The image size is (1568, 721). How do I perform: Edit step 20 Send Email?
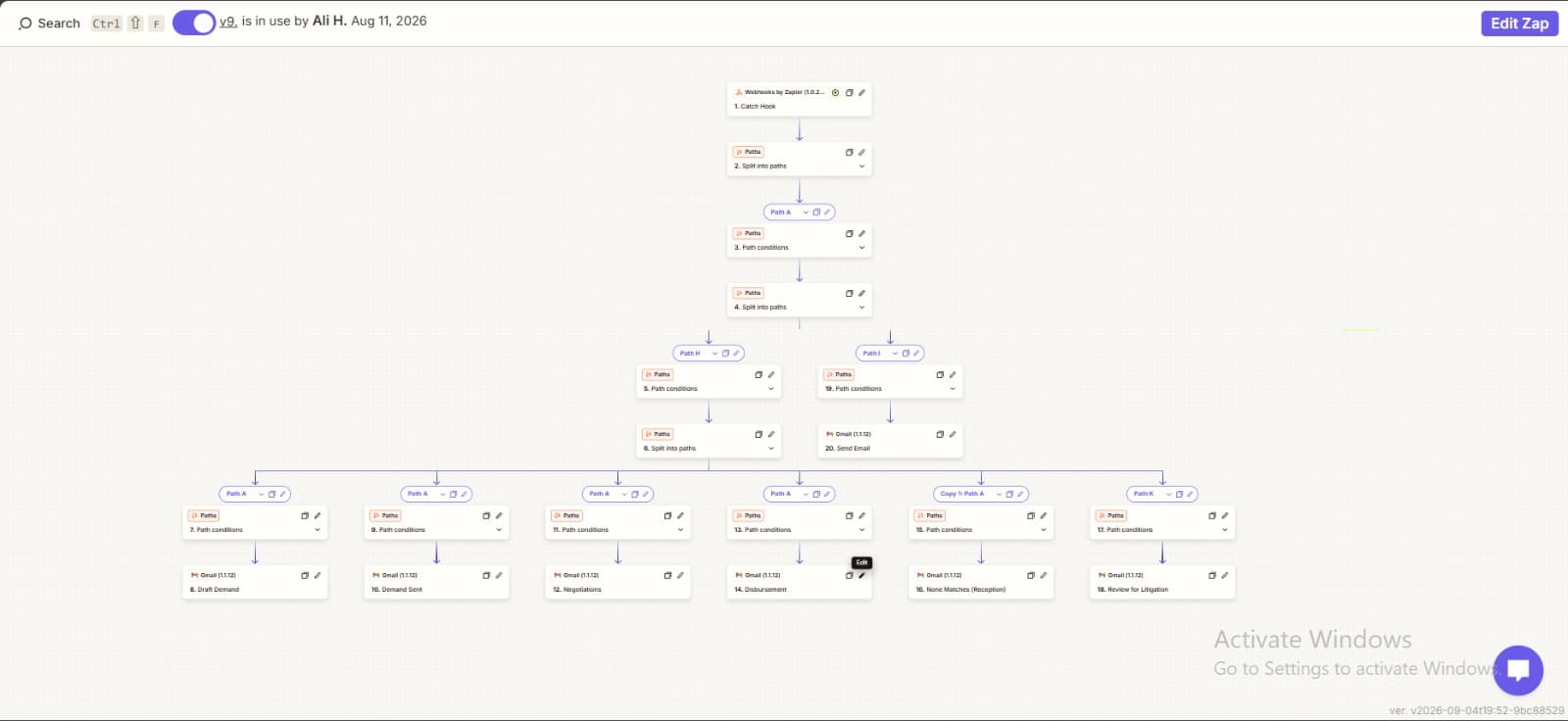(953, 434)
